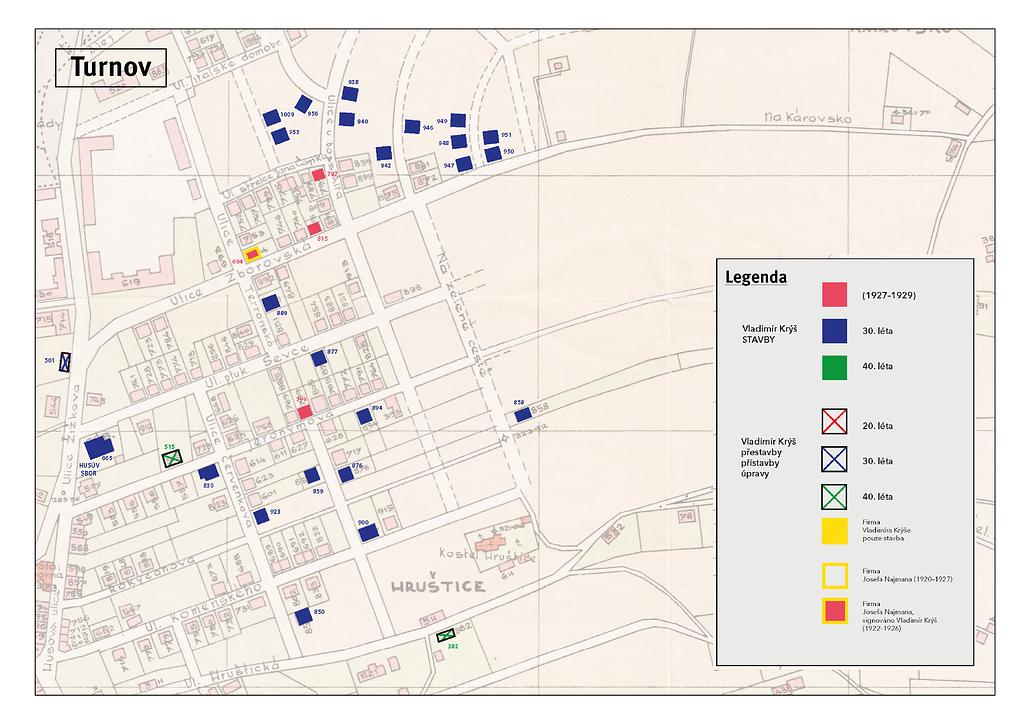Click the red crossed box in legend
This screenshot has height=724, width=1024.
pos(834,425)
